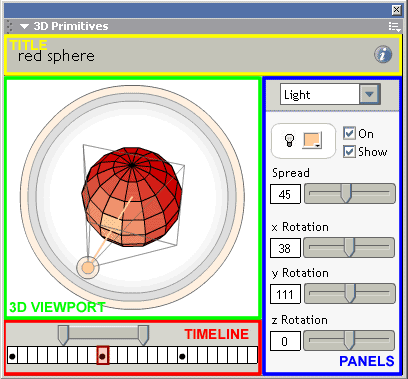The width and height of the screenshot is (408, 379).
Task: Open the Light dropdown arrow
Action: click(369, 94)
